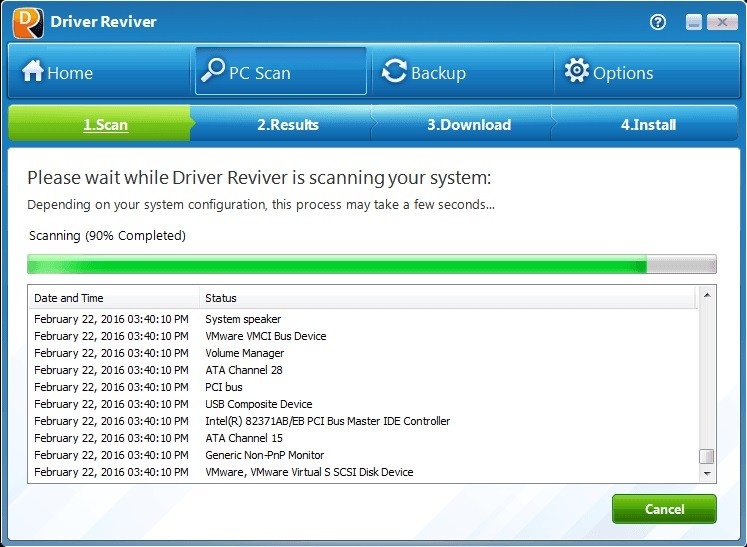Select the VMware VMCI Bus Device row
This screenshot has width=747, height=547.
pyautogui.click(x=363, y=336)
